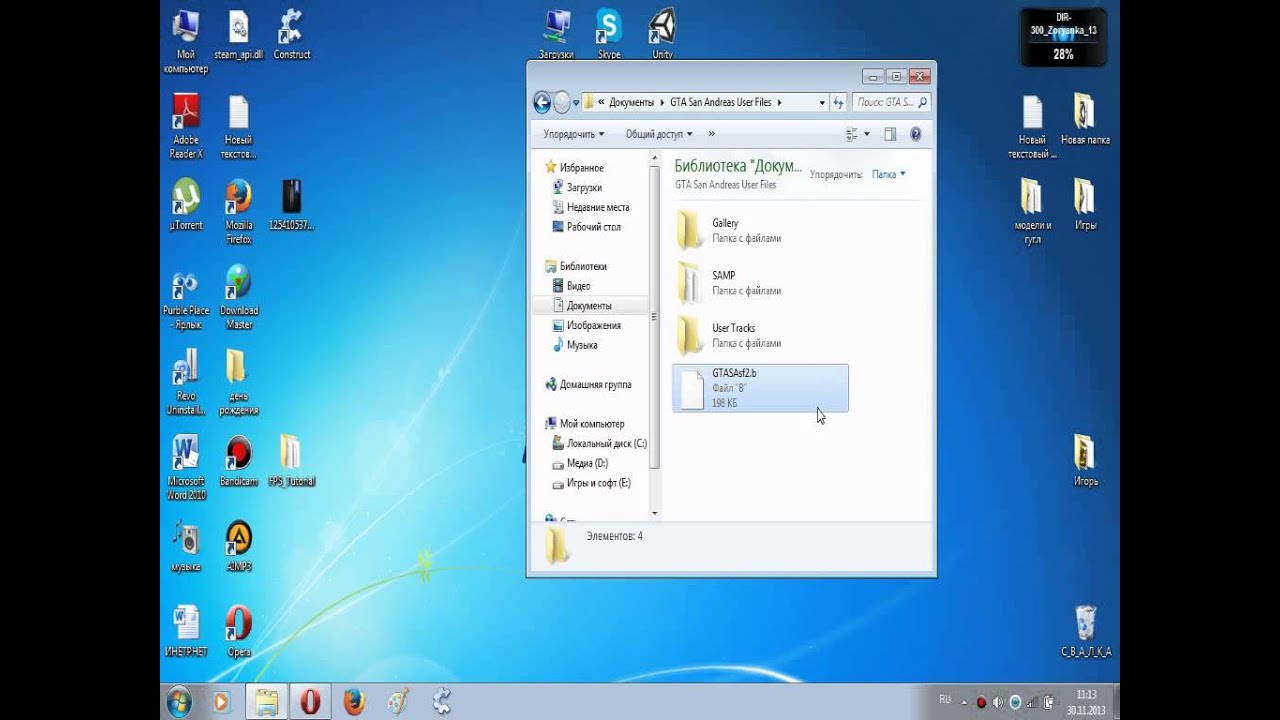The width and height of the screenshot is (1280, 720).
Task: Open Недавние места in navigation pane
Action: (x=590, y=207)
